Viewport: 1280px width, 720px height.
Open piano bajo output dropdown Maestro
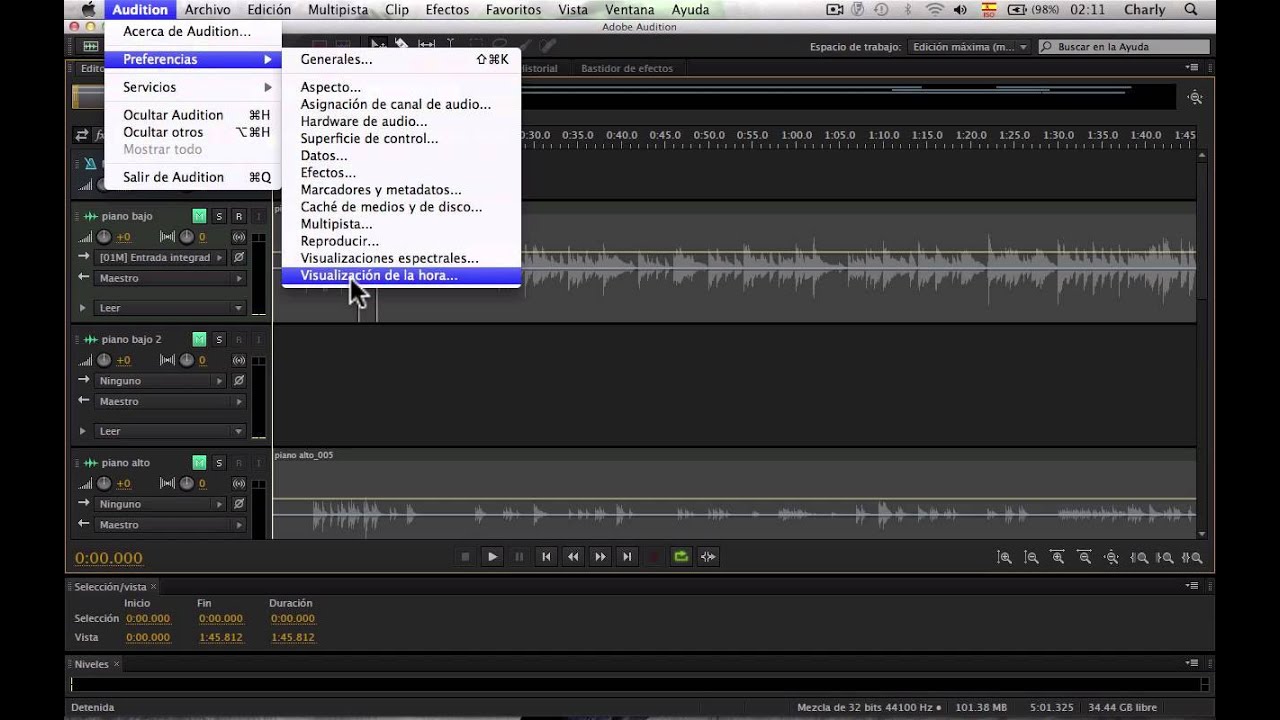point(170,278)
